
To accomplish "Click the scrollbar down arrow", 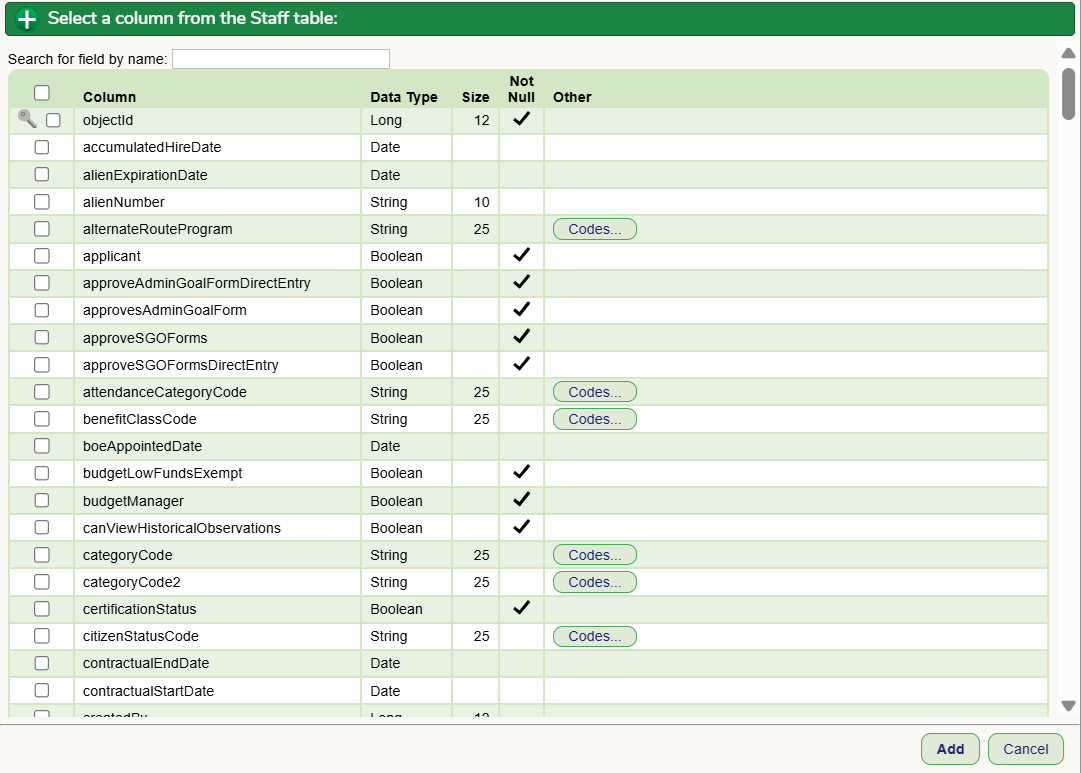I will click(x=1069, y=705).
